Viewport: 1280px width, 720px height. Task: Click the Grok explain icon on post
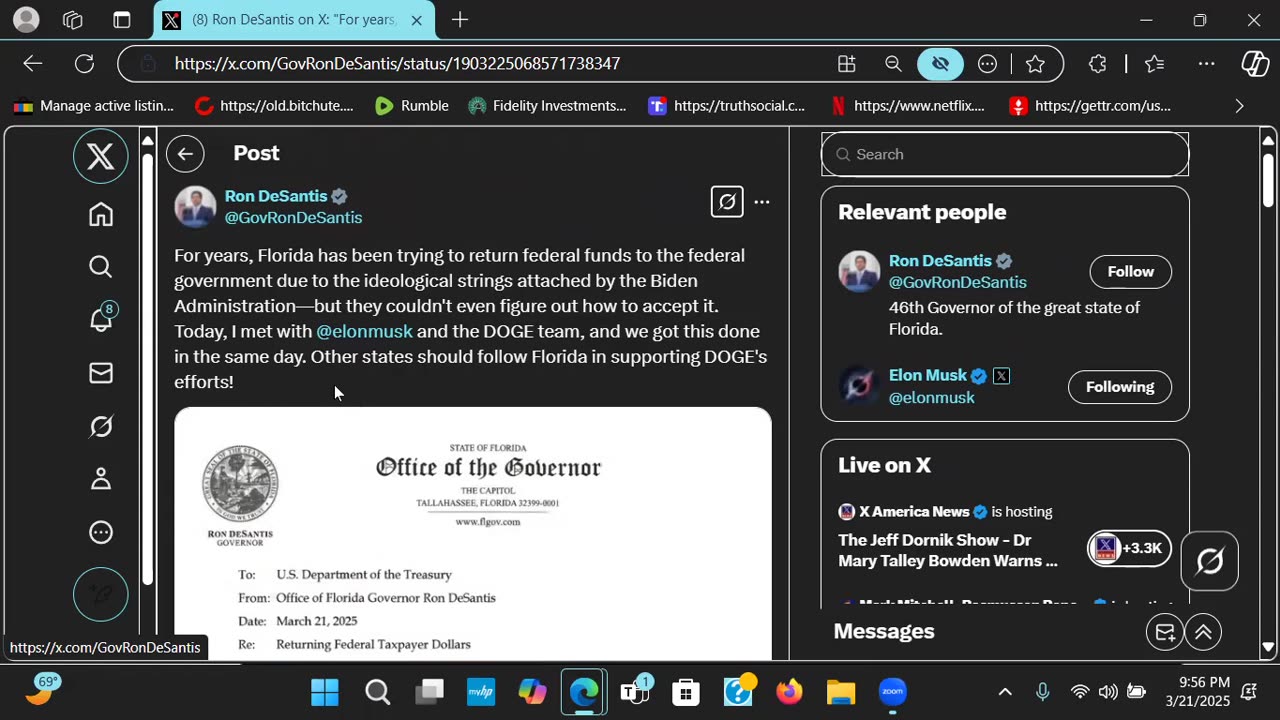pos(727,202)
